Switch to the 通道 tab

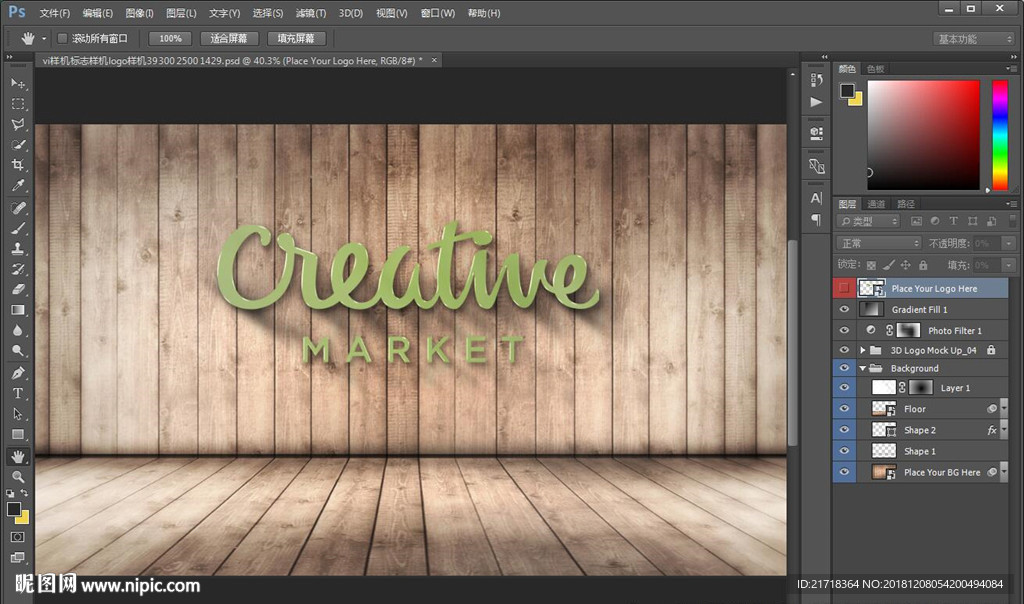click(x=876, y=204)
